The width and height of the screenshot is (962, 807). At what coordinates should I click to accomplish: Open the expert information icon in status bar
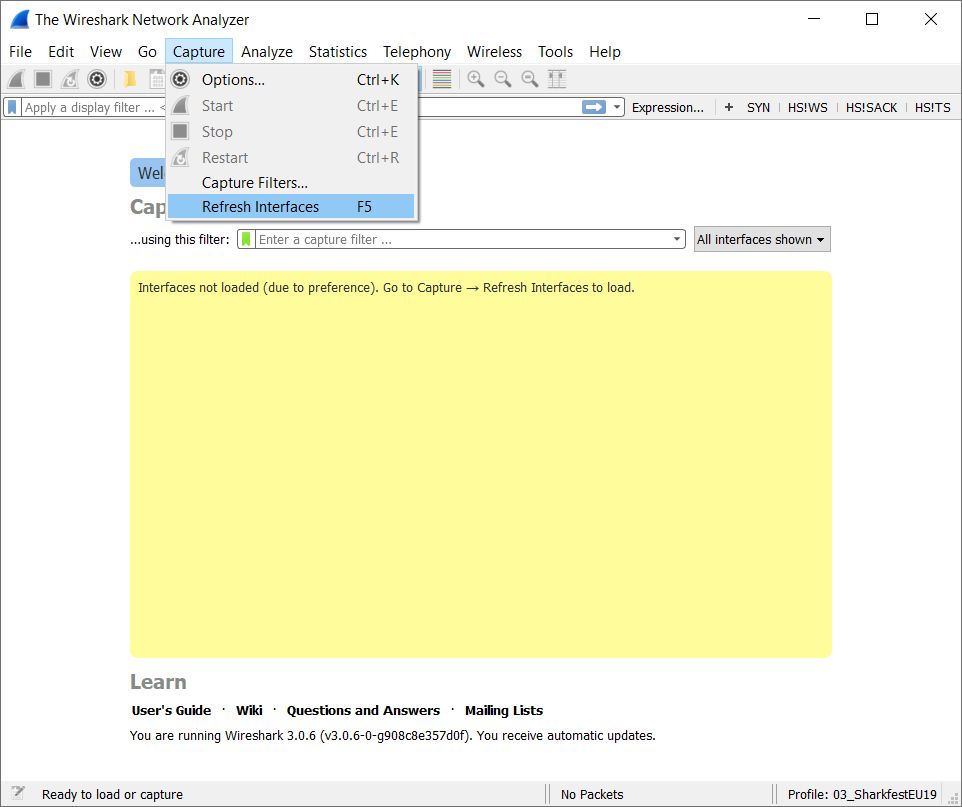[17, 794]
